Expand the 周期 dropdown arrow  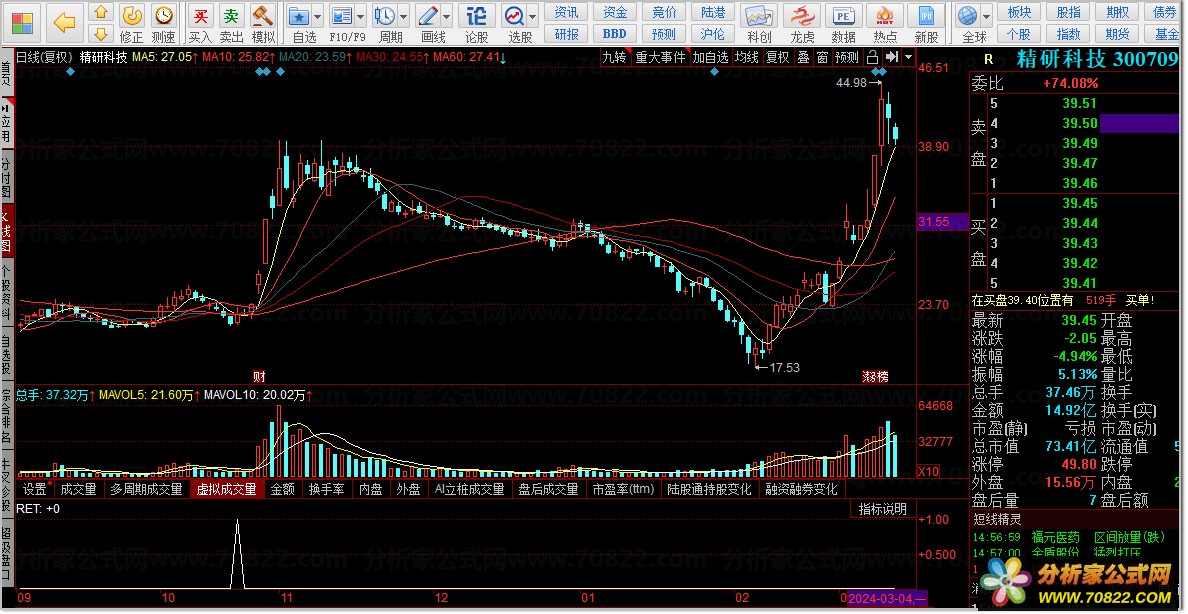click(x=403, y=16)
